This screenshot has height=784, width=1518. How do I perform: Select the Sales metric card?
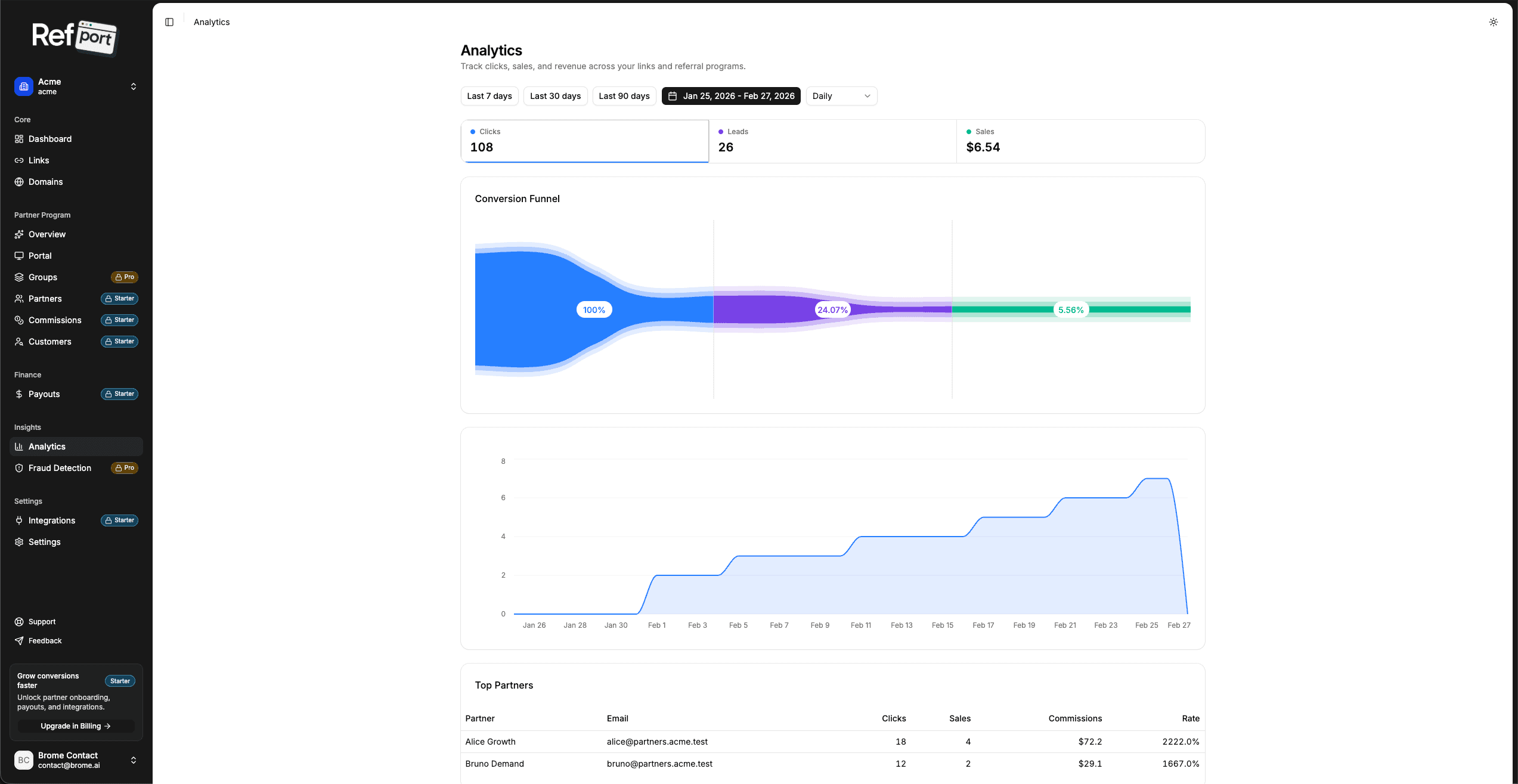tap(1080, 141)
